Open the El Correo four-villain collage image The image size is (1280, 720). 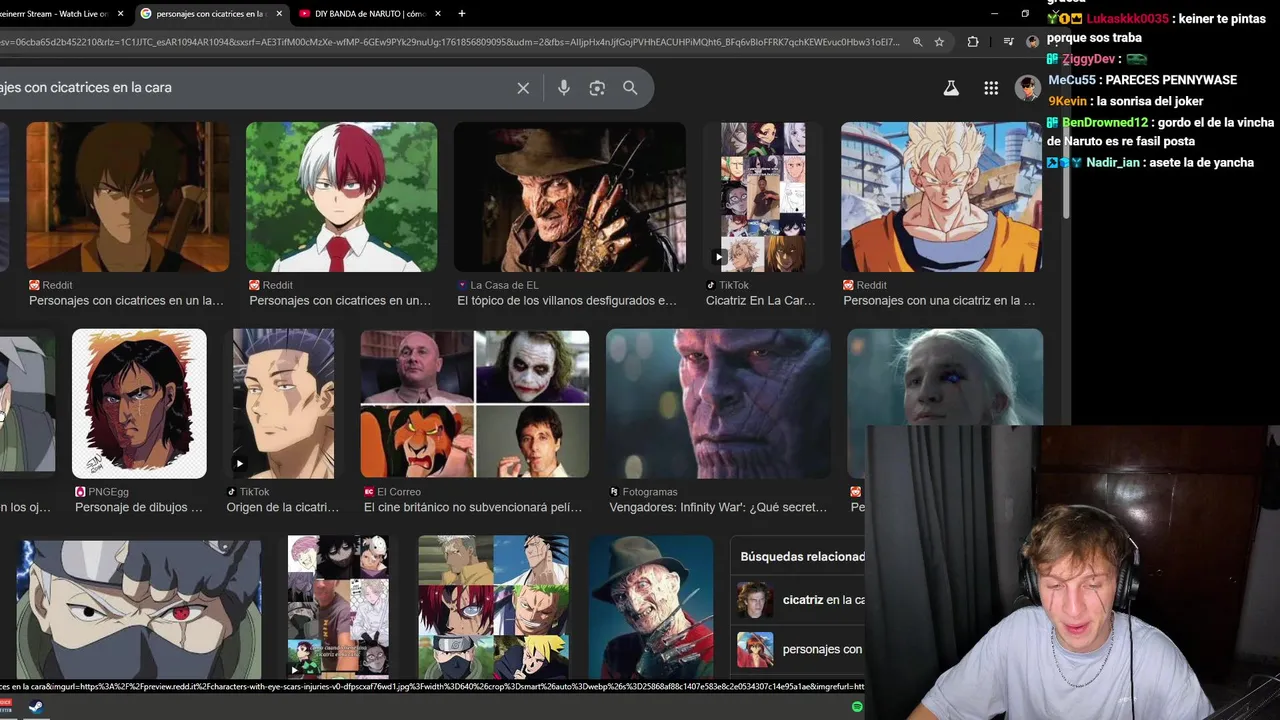[x=475, y=404]
